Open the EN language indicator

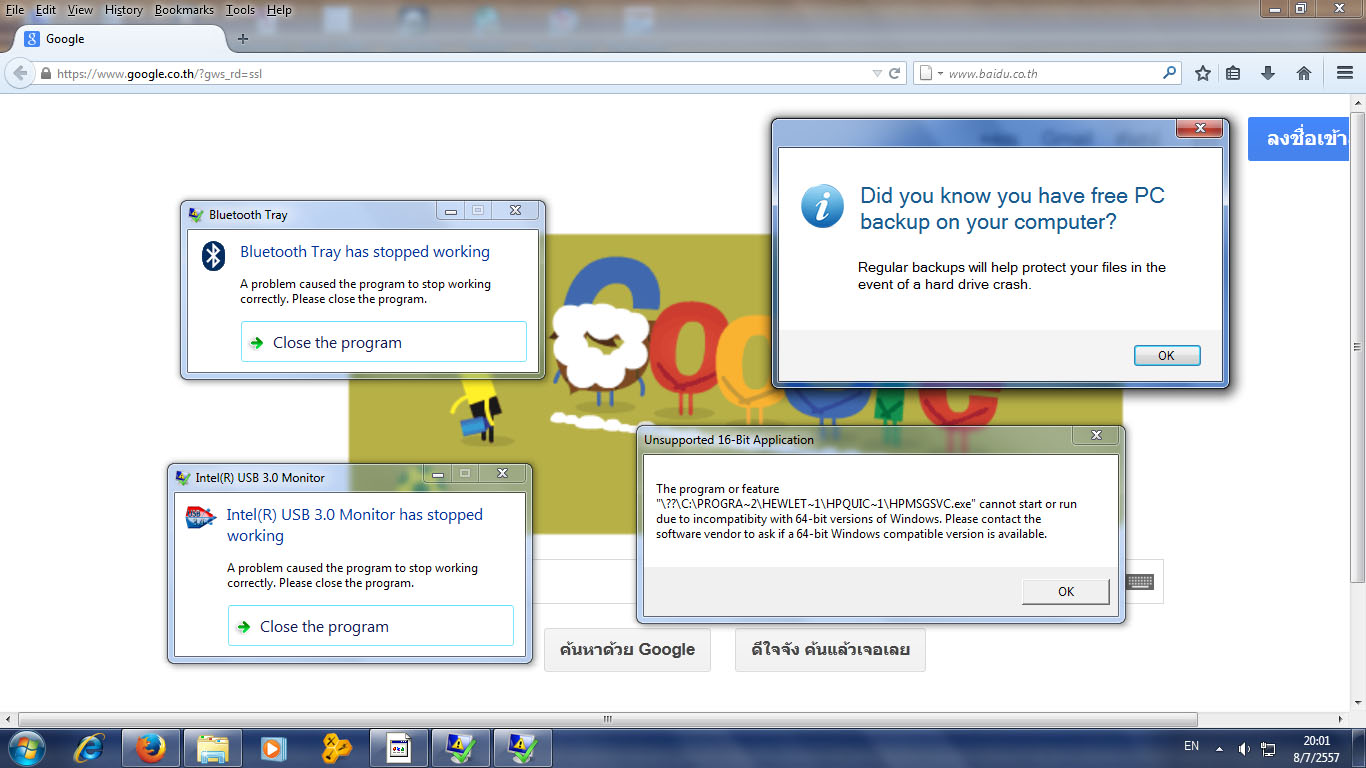click(1191, 746)
